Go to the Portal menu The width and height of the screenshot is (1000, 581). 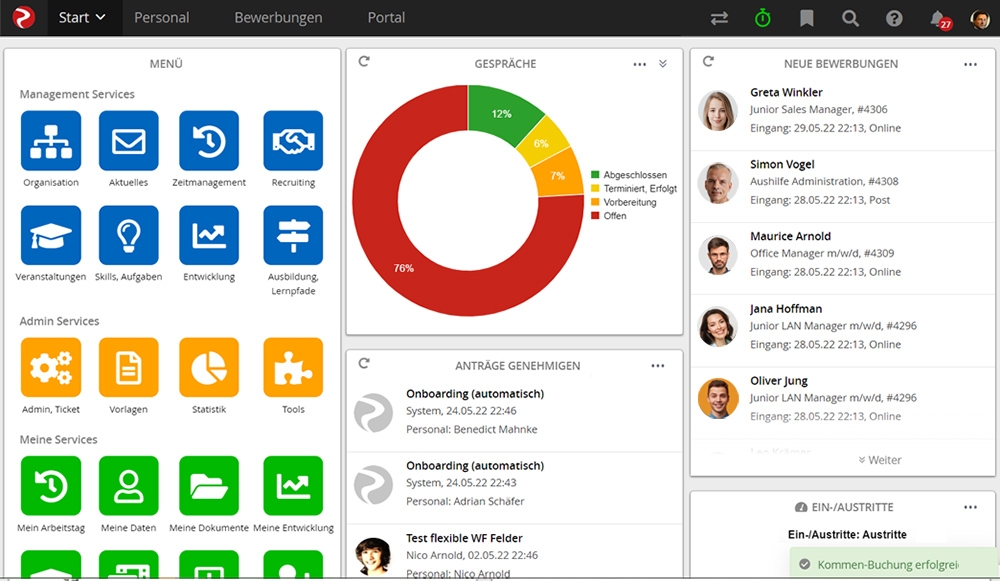point(386,18)
